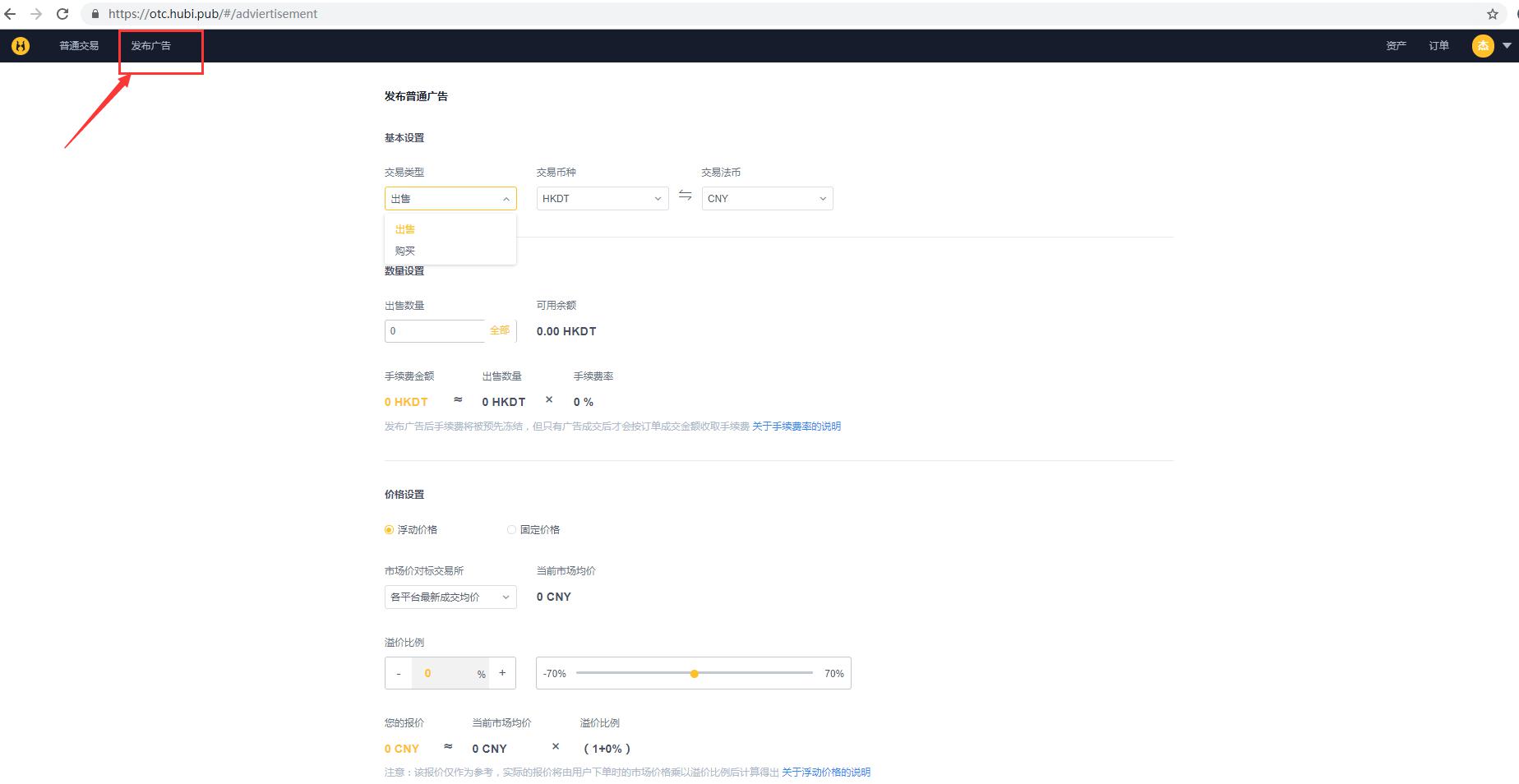This screenshot has width=1519, height=784.
Task: Choose 购买 in the dropdown list
Action: [450, 251]
